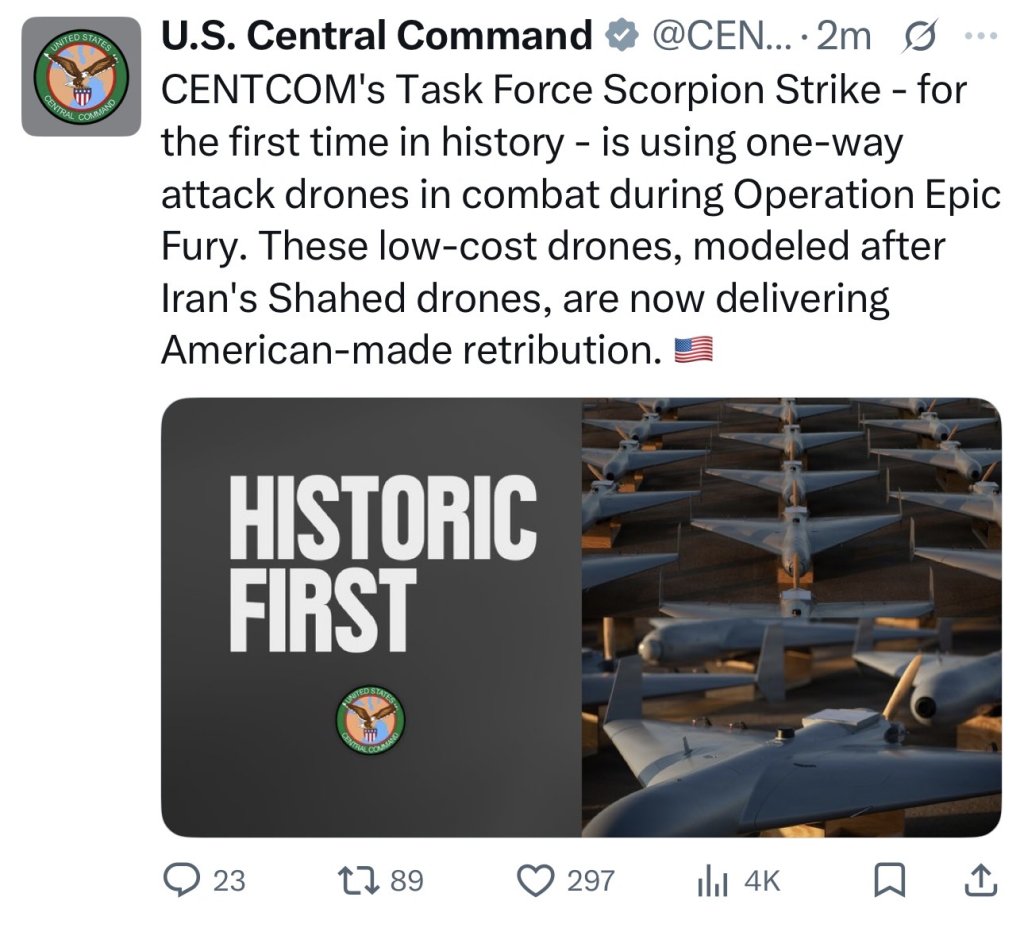
Task: Open the three-dot more options menu
Action: click(x=982, y=35)
